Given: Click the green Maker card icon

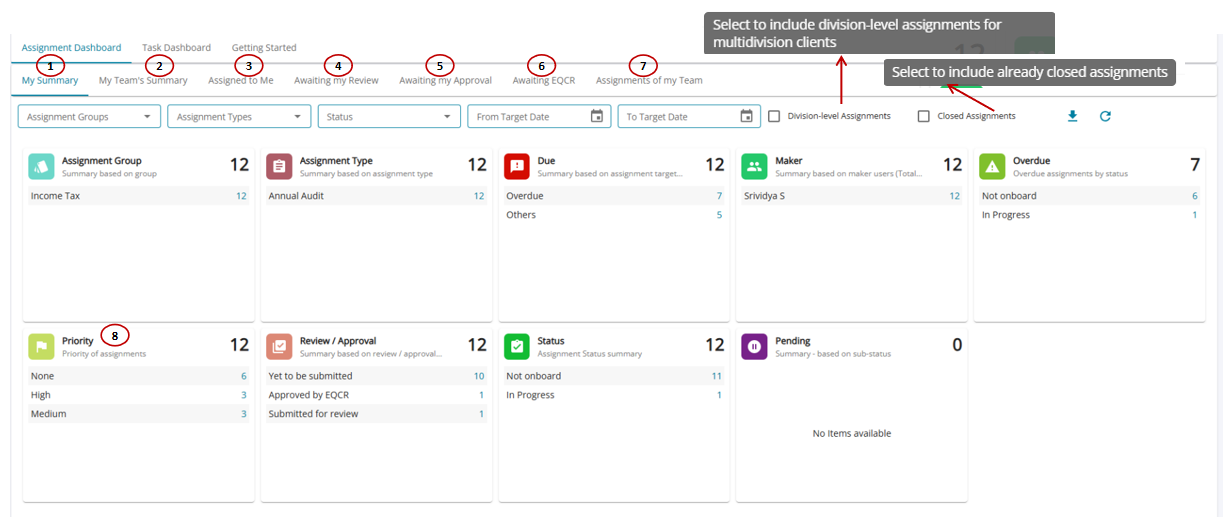Looking at the screenshot, I should click(x=754, y=166).
